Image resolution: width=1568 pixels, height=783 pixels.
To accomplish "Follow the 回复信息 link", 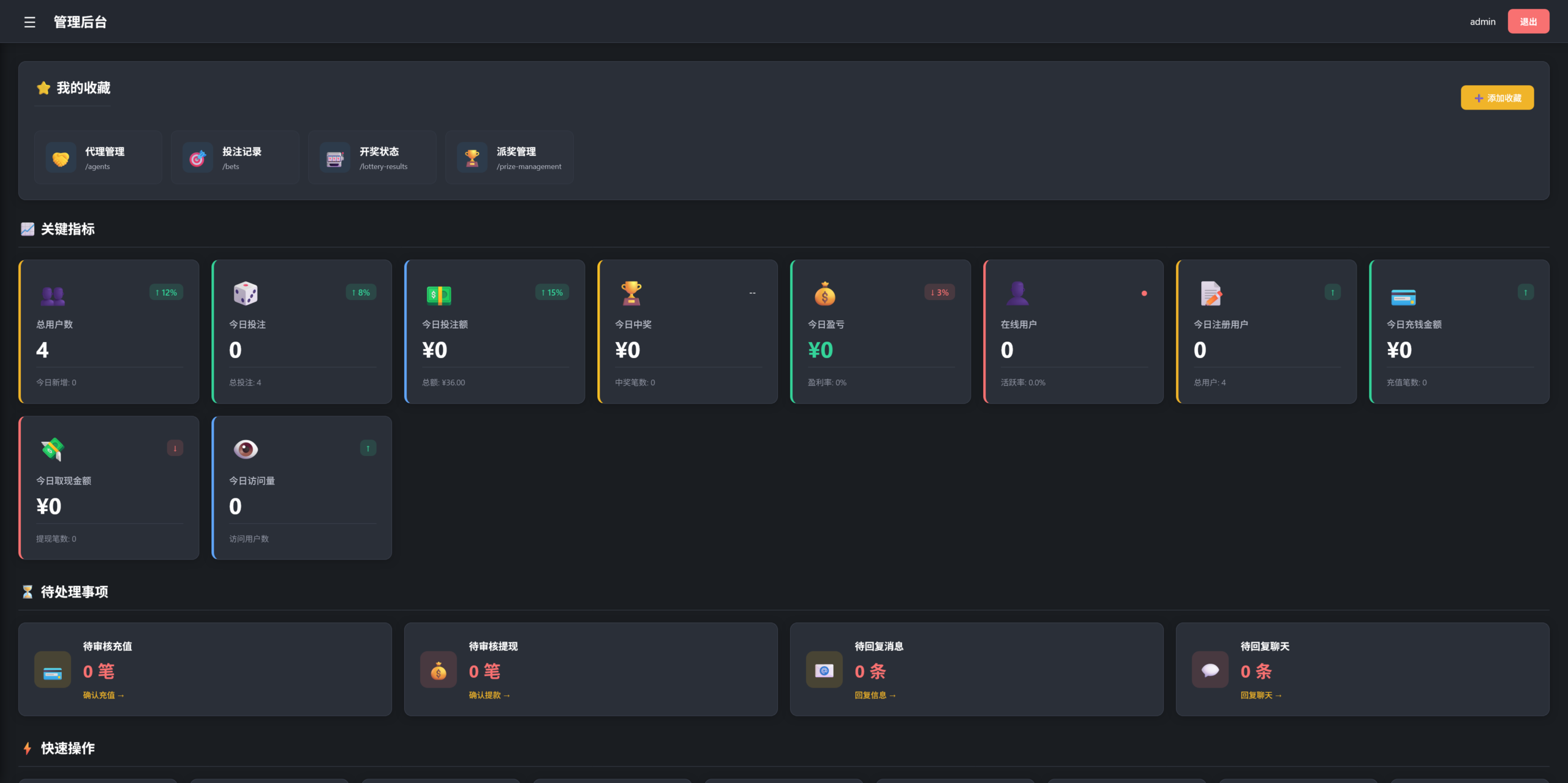I will [875, 695].
